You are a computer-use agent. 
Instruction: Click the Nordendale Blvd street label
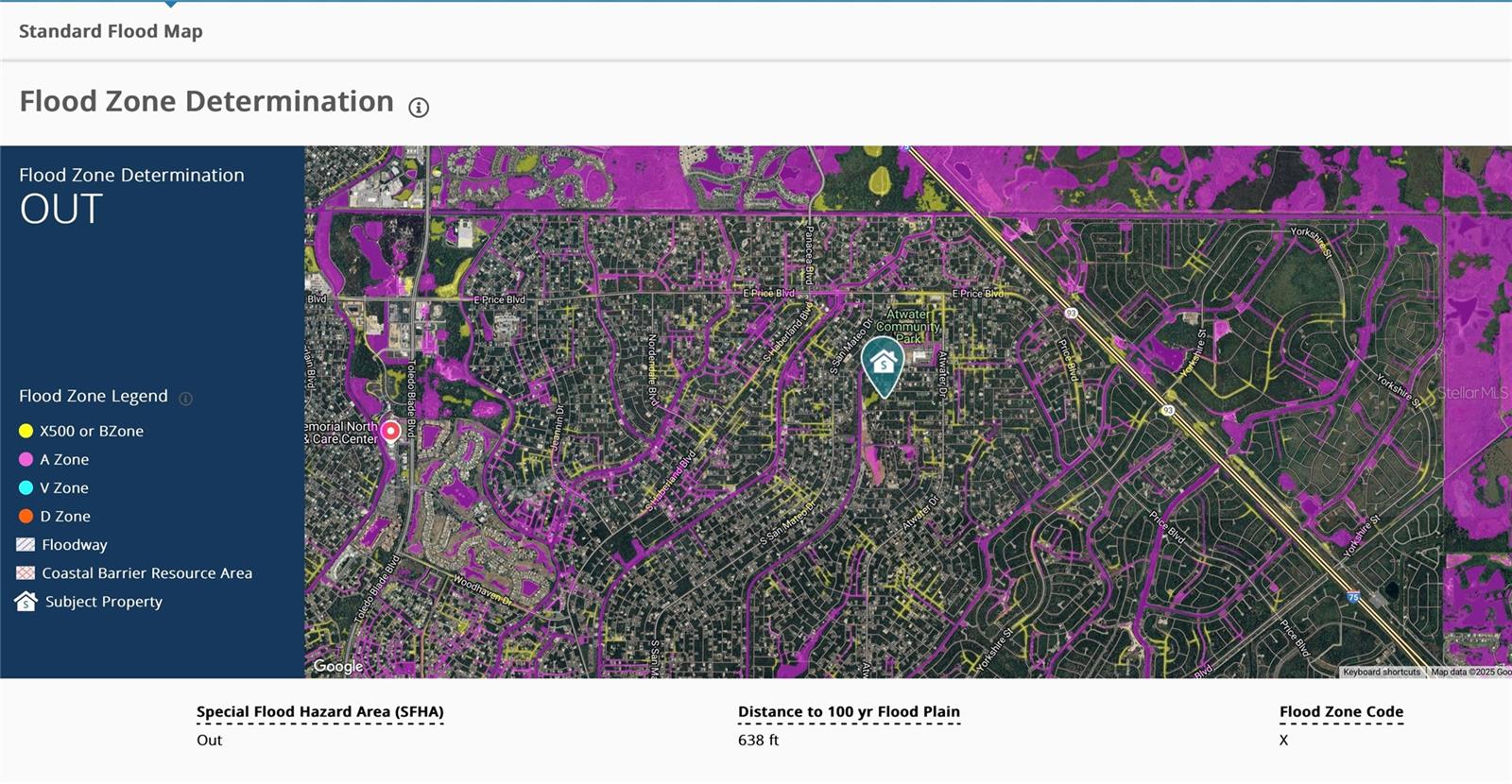coord(651,370)
